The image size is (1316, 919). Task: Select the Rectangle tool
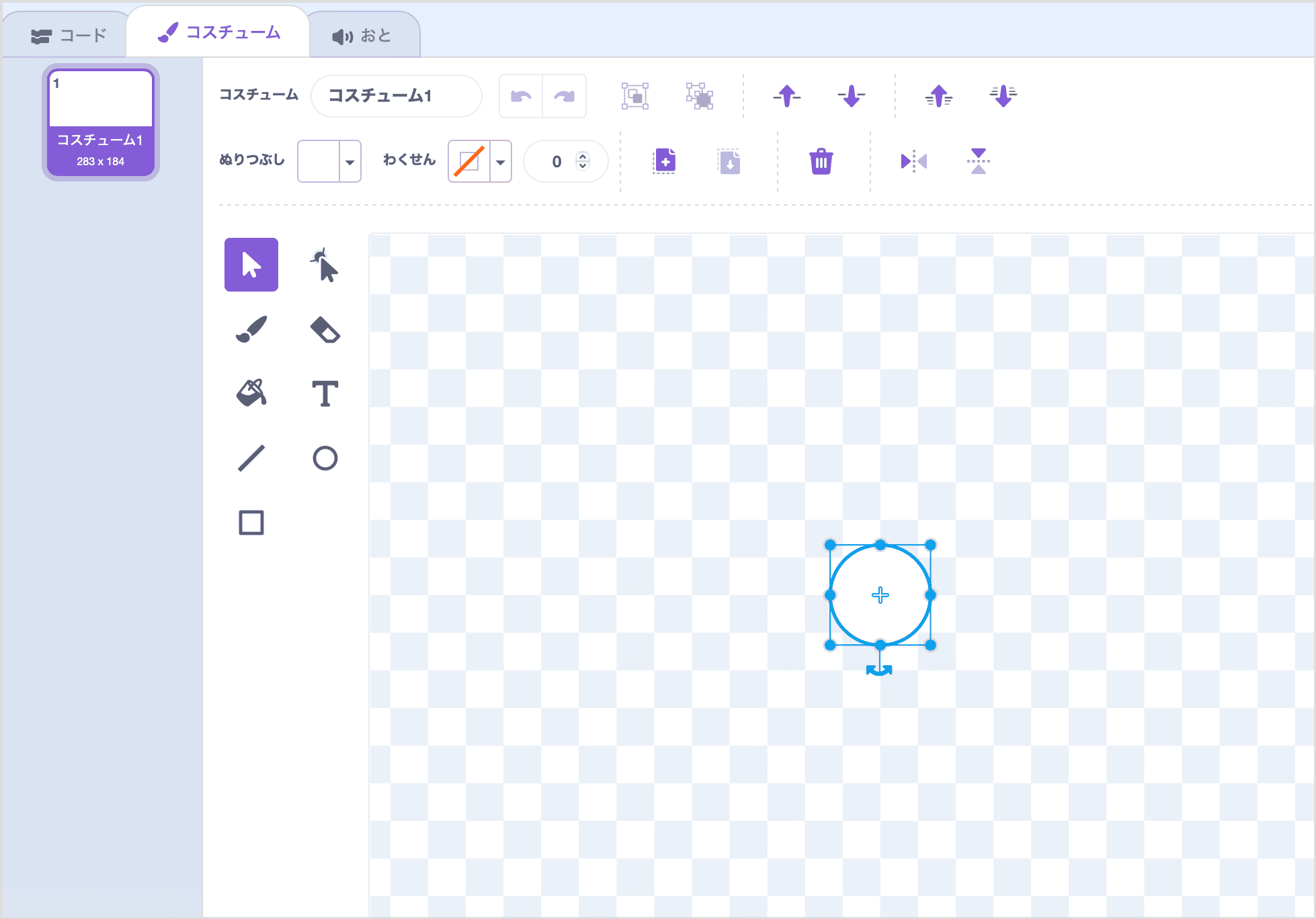pos(251,523)
